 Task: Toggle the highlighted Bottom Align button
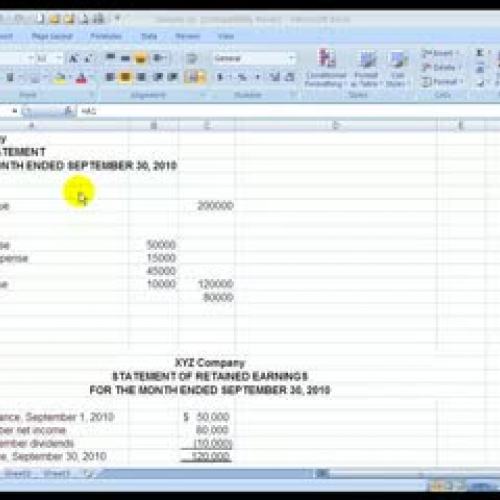(x=140, y=58)
